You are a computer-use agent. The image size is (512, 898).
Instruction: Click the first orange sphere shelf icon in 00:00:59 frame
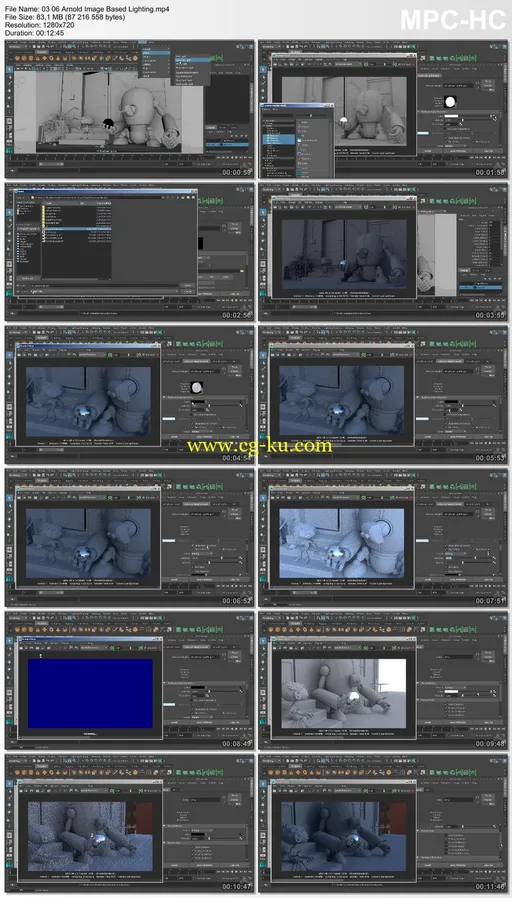(x=18, y=58)
